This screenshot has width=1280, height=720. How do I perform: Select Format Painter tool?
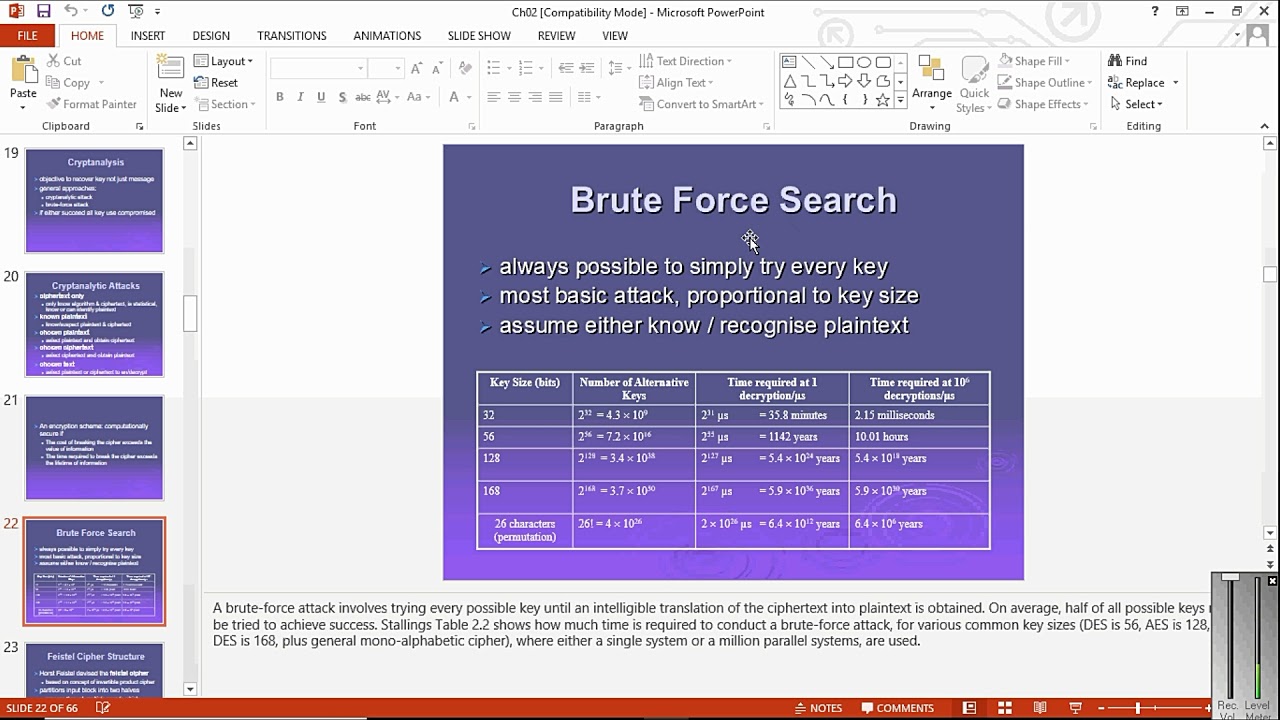[x=91, y=104]
